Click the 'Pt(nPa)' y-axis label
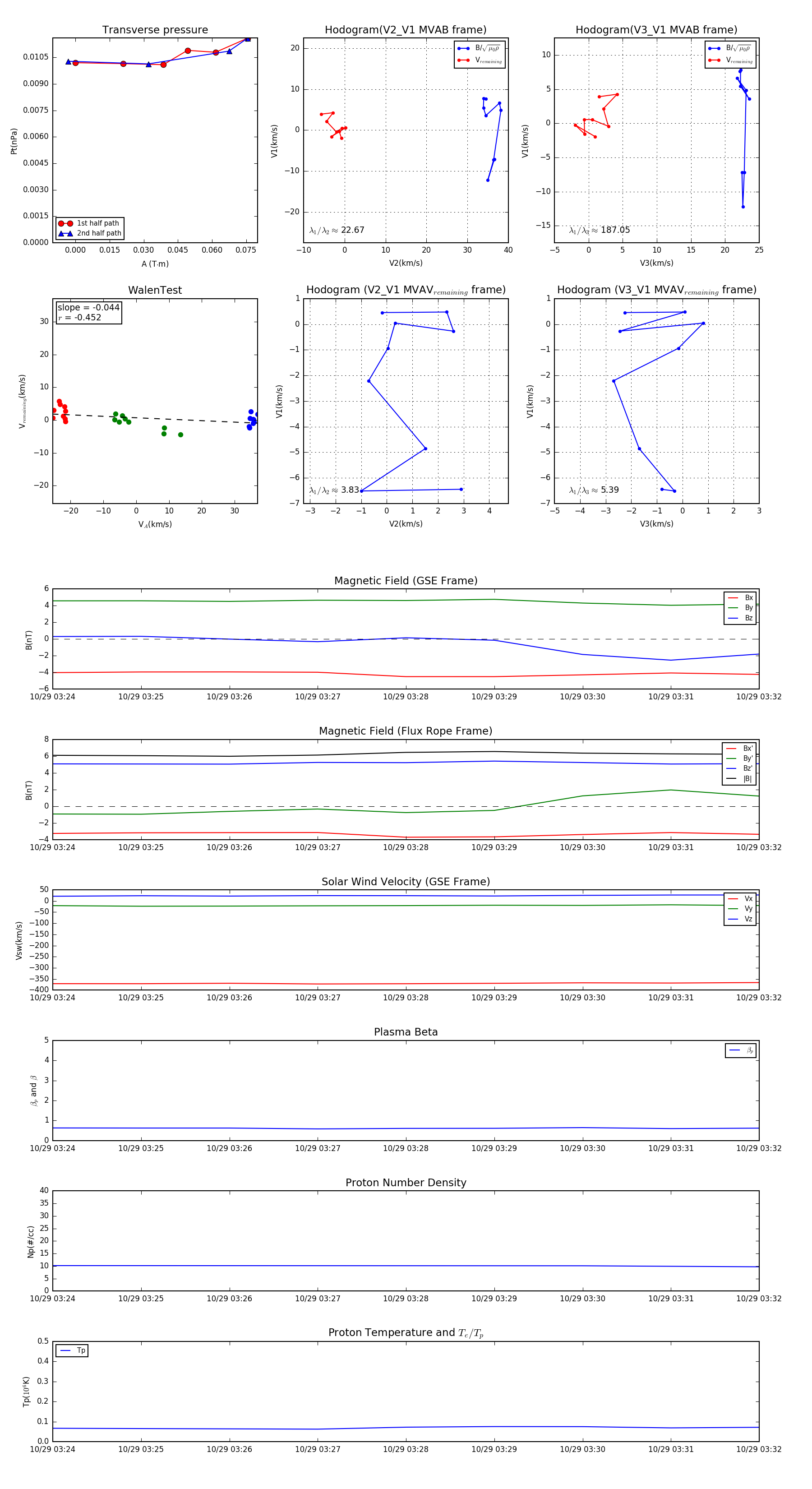The width and height of the screenshot is (812, 1489). click(x=14, y=141)
